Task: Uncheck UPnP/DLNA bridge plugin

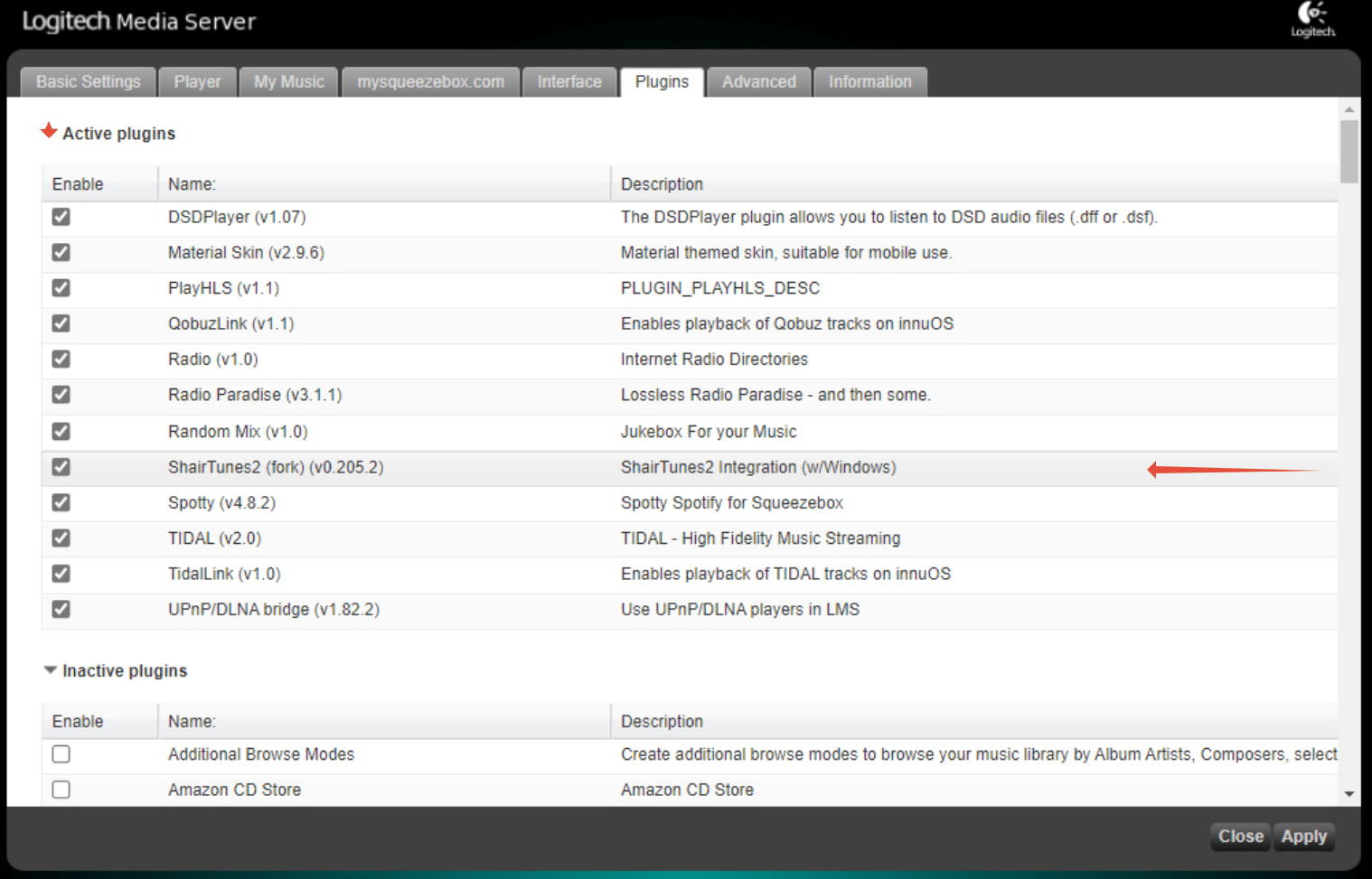Action: [x=61, y=610]
